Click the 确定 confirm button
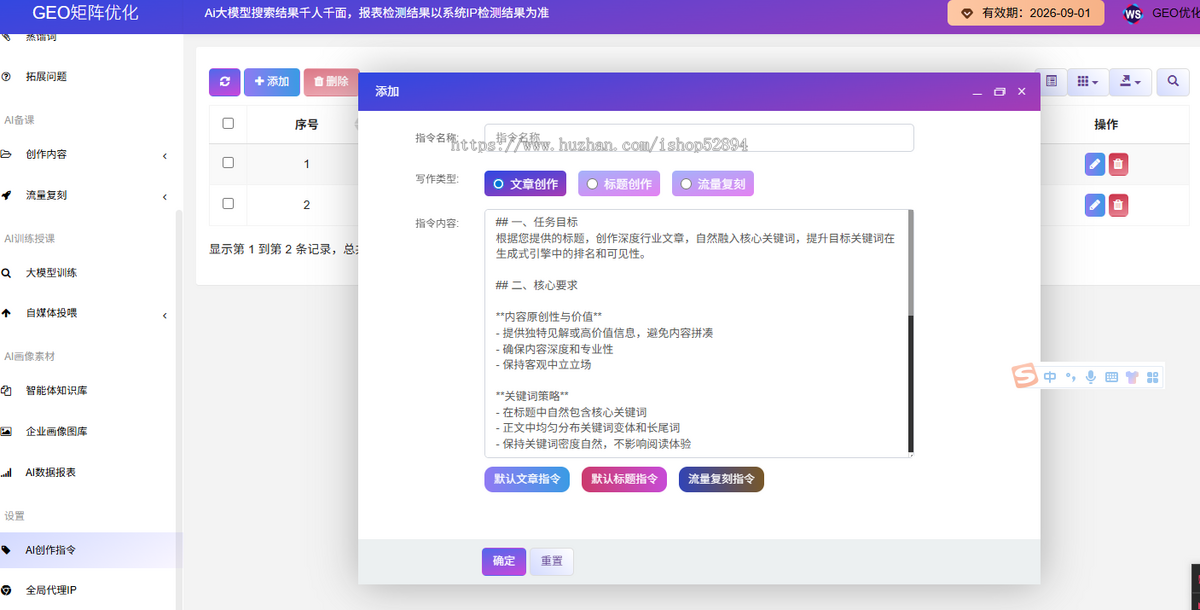The height and width of the screenshot is (610, 1200). tap(503, 561)
